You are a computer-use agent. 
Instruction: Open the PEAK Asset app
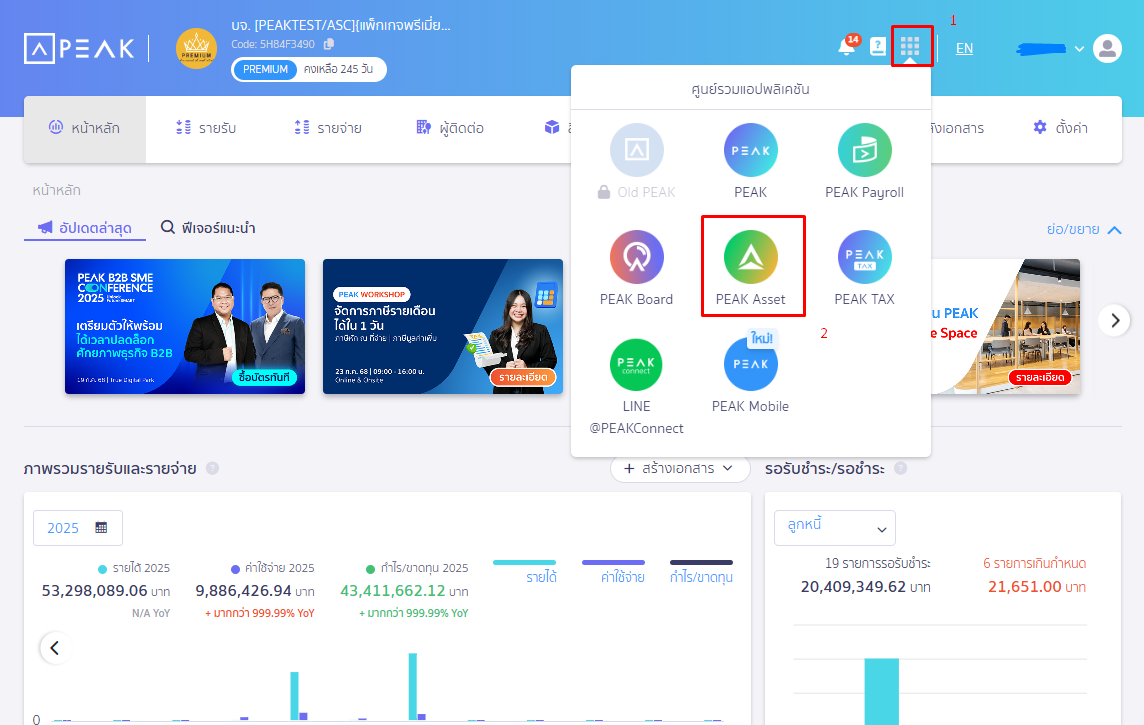tap(751, 258)
